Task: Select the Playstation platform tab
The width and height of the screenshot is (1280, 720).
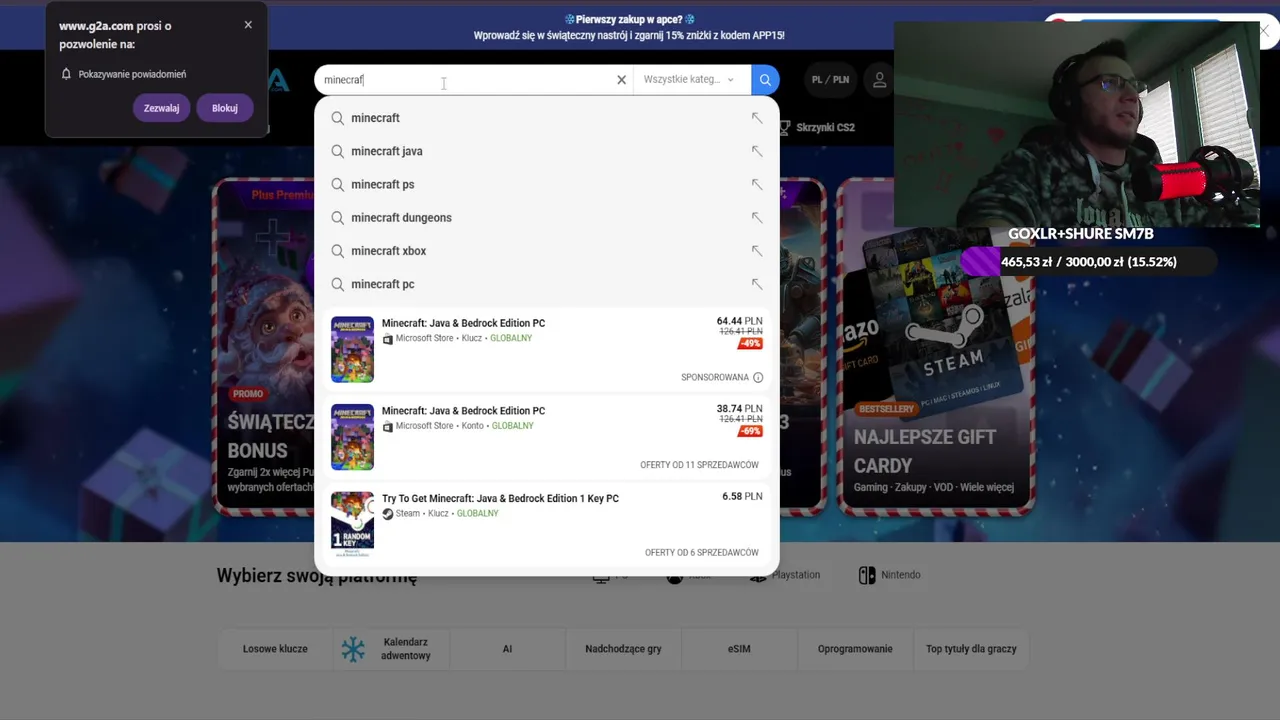Action: [x=786, y=575]
